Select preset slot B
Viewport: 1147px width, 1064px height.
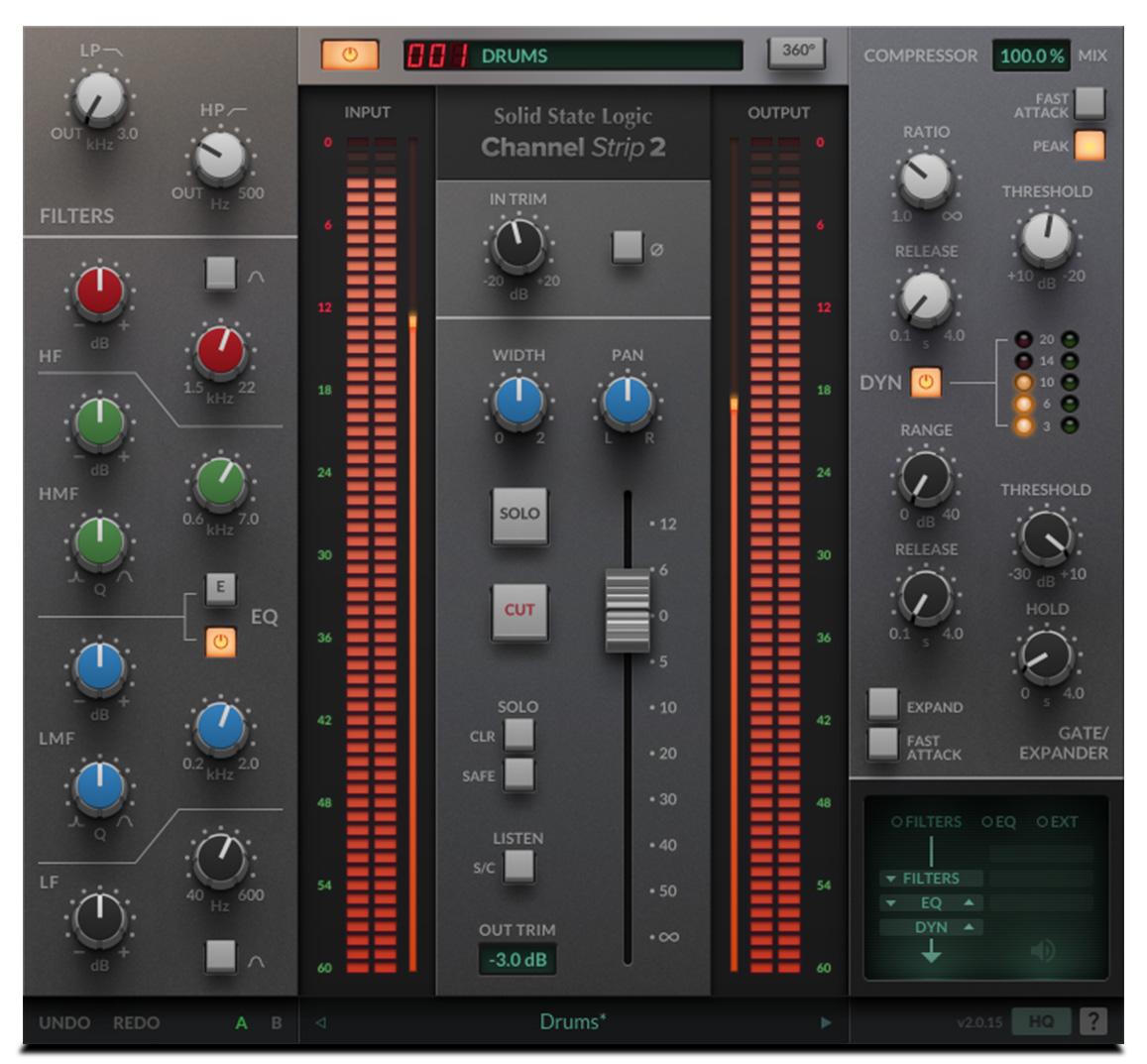(x=277, y=1023)
